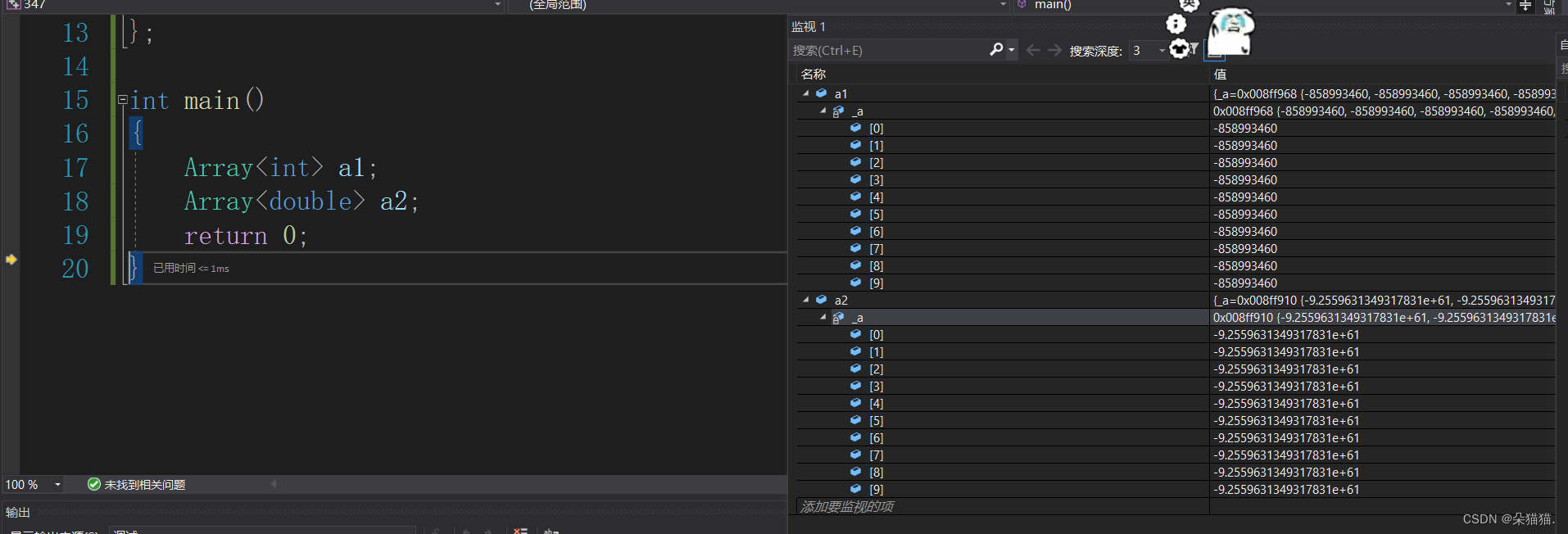Click cube icon of a1 element [0]
1568x534 pixels.
(x=856, y=128)
